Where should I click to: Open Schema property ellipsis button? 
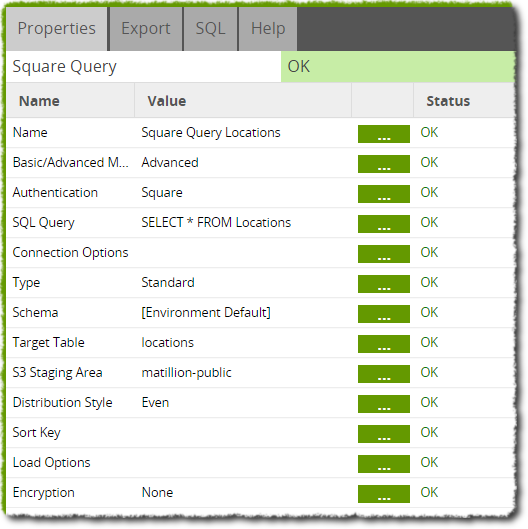384,314
